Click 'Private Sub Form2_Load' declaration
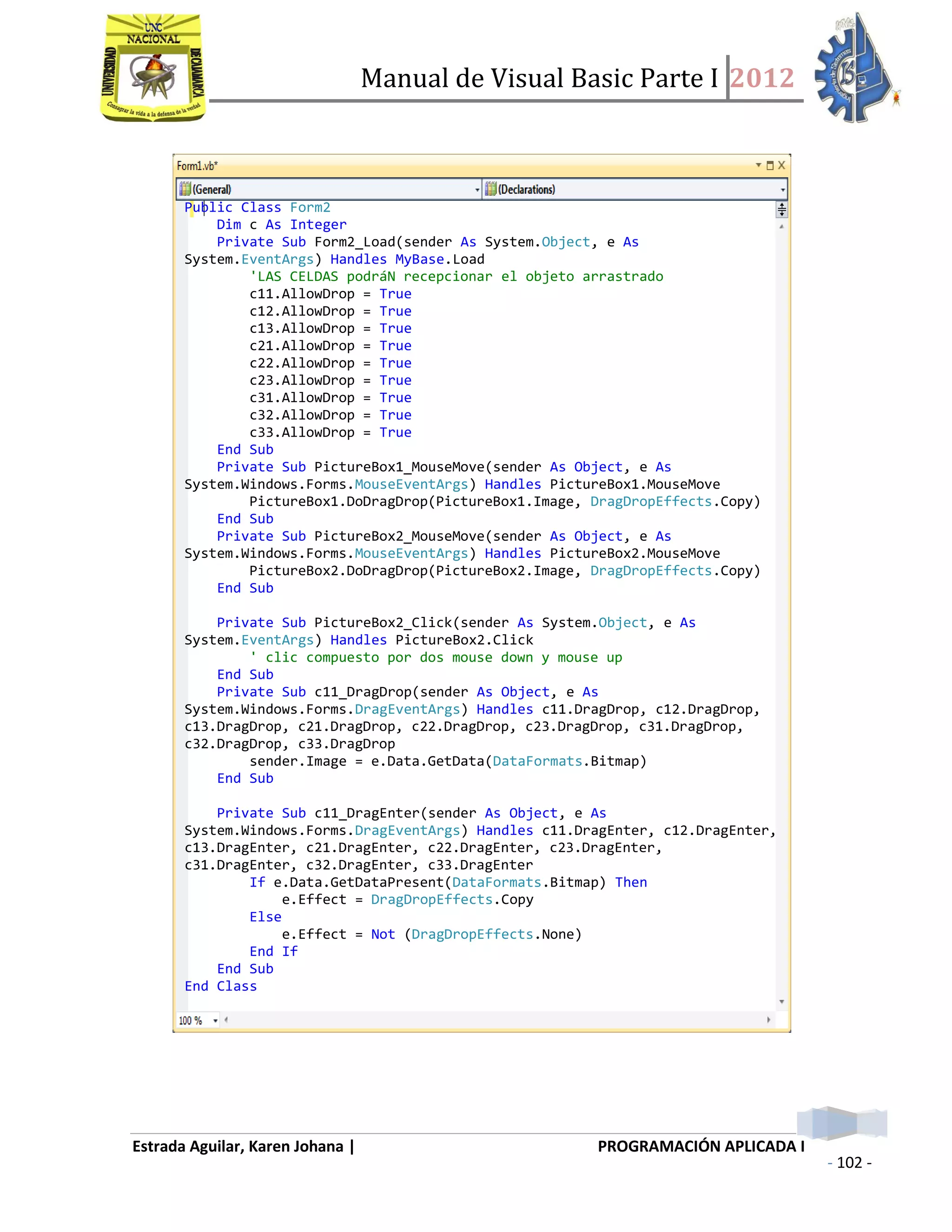 pyautogui.click(x=428, y=242)
